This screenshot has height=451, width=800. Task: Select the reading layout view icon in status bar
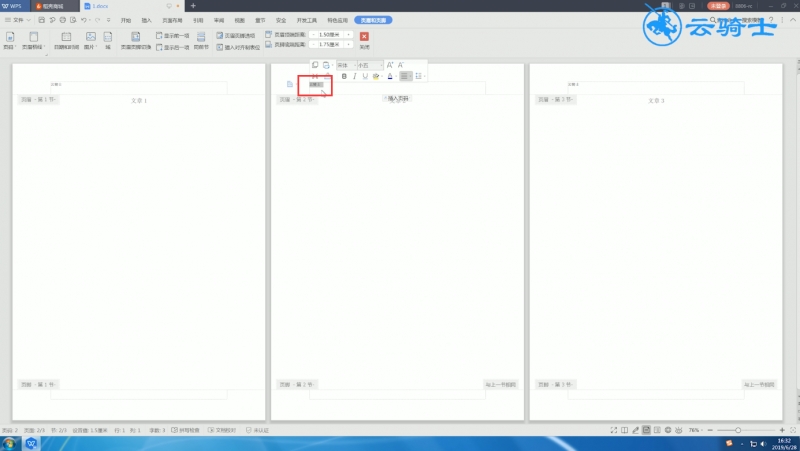pos(624,430)
